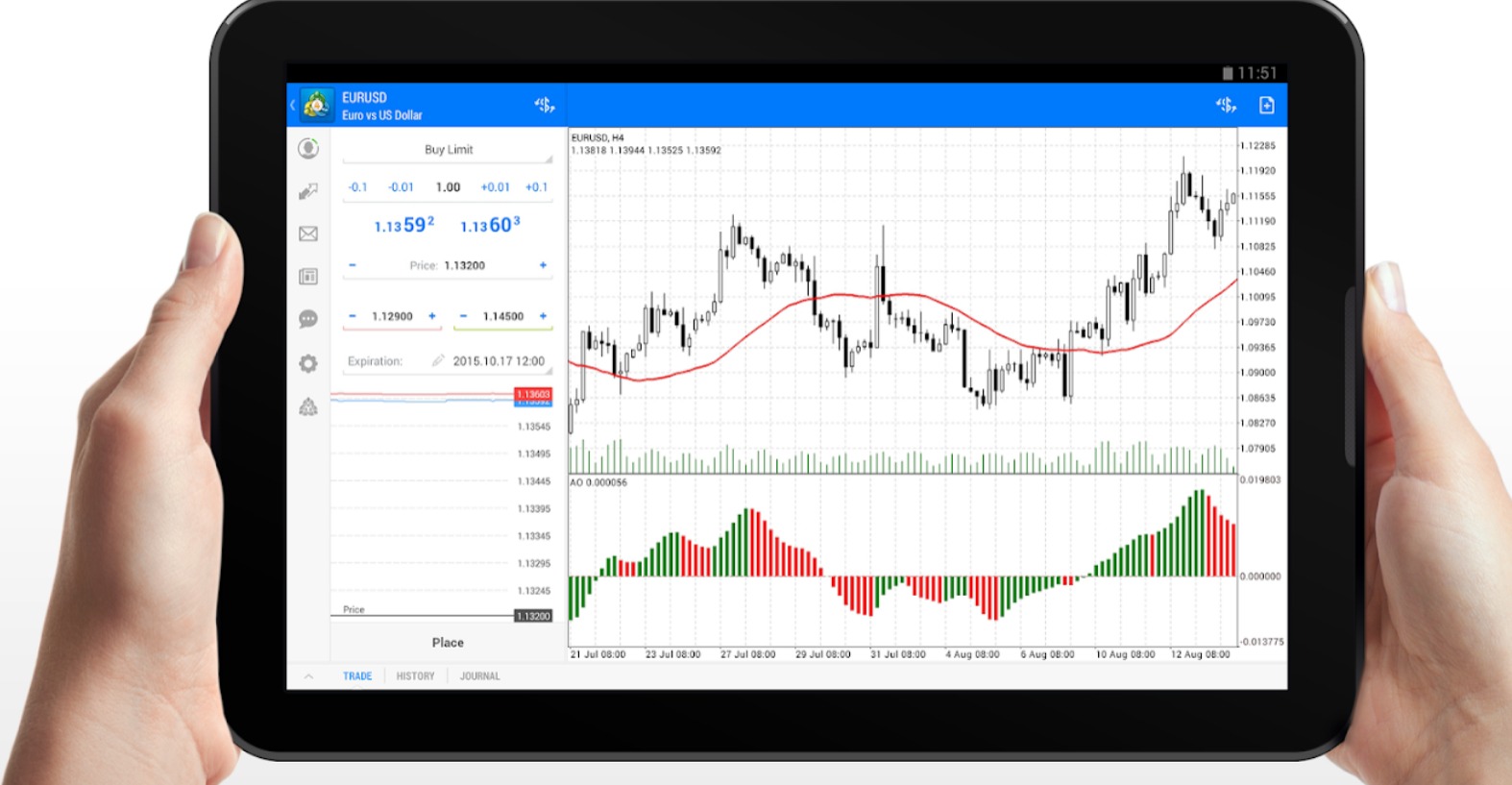This screenshot has height=785, width=1512.
Task: Open the Expiration date dropdown
Action: tap(498, 361)
